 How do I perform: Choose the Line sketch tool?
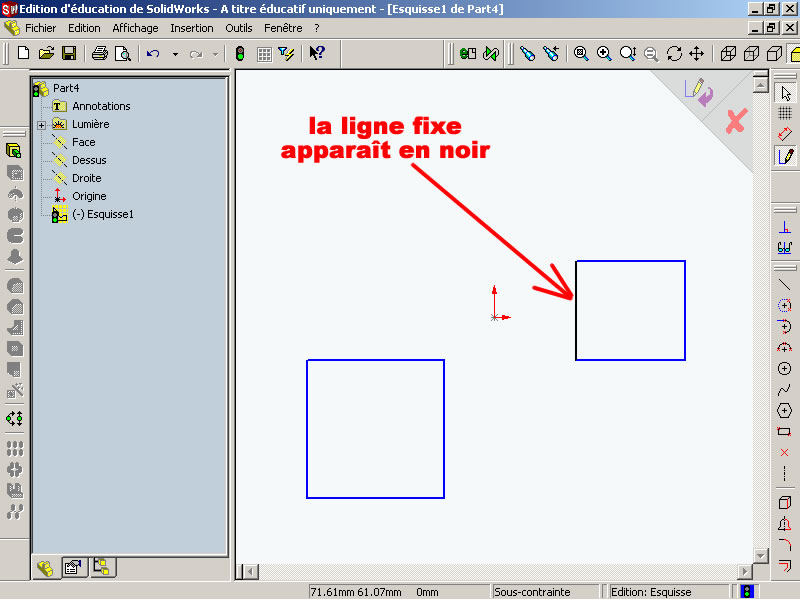785,285
